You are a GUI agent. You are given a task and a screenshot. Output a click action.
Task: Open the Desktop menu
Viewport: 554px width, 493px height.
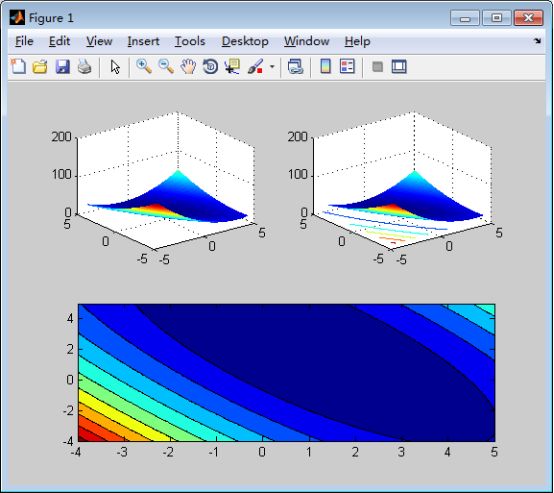[x=245, y=41]
